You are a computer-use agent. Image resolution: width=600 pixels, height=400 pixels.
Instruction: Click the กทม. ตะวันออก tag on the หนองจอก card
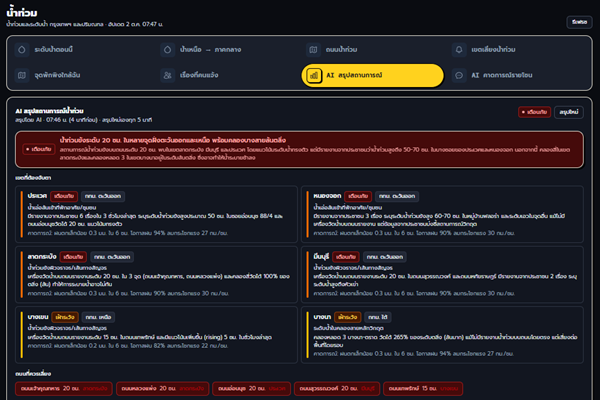click(397, 196)
